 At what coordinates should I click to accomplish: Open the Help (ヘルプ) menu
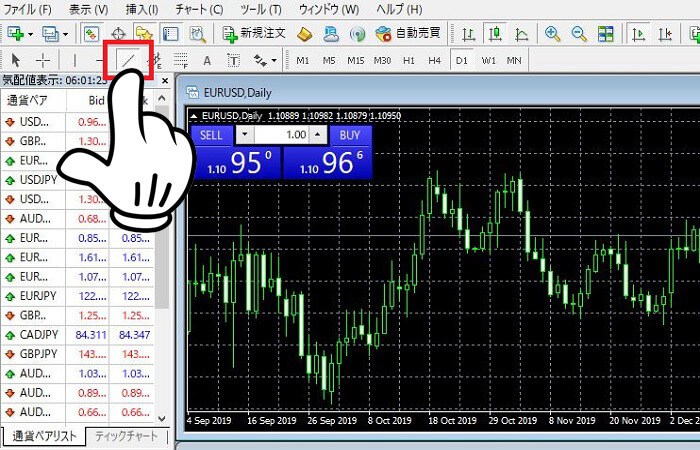pyautogui.click(x=399, y=9)
